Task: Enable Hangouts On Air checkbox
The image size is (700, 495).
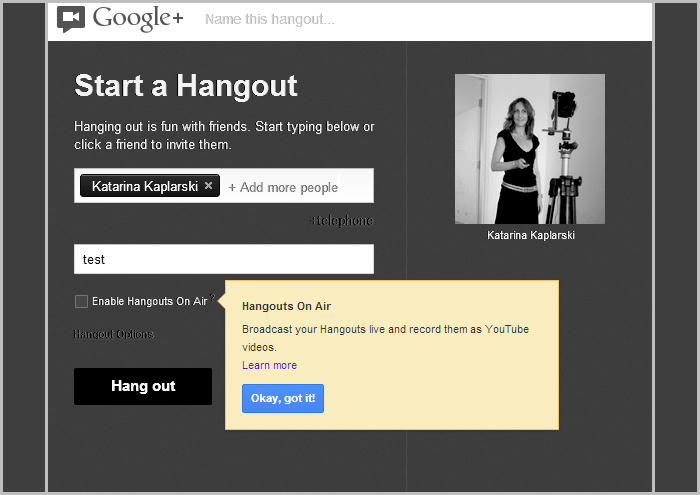Action: (x=81, y=301)
